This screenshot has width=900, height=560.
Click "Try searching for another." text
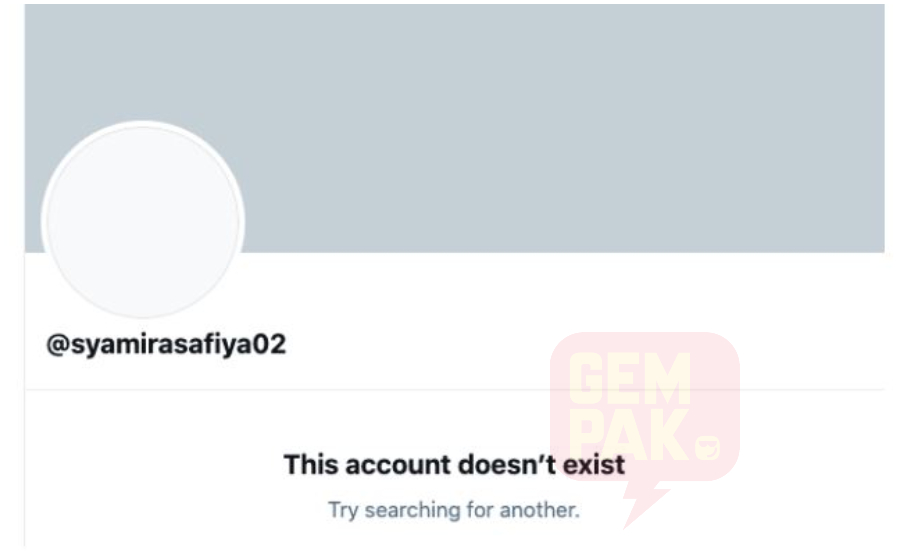tap(454, 510)
